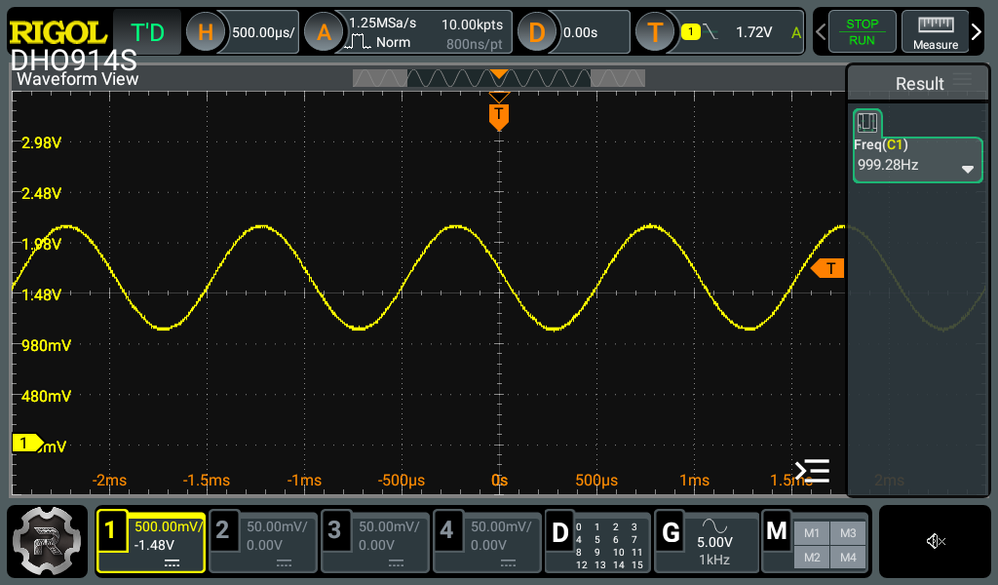The height and width of the screenshot is (585, 998).
Task: Enable channel 4
Action: (x=446, y=530)
